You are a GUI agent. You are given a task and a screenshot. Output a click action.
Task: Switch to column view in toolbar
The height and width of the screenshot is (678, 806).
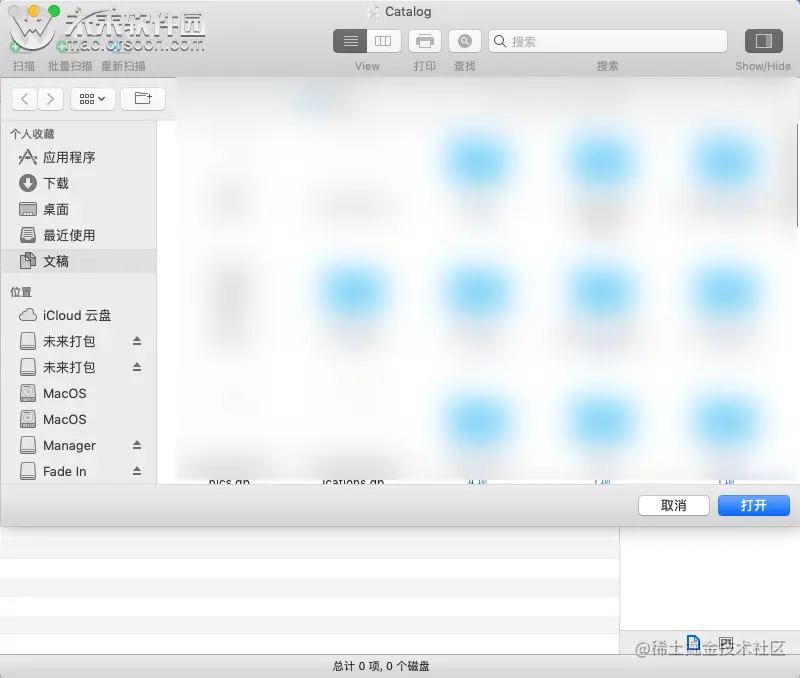[383, 41]
